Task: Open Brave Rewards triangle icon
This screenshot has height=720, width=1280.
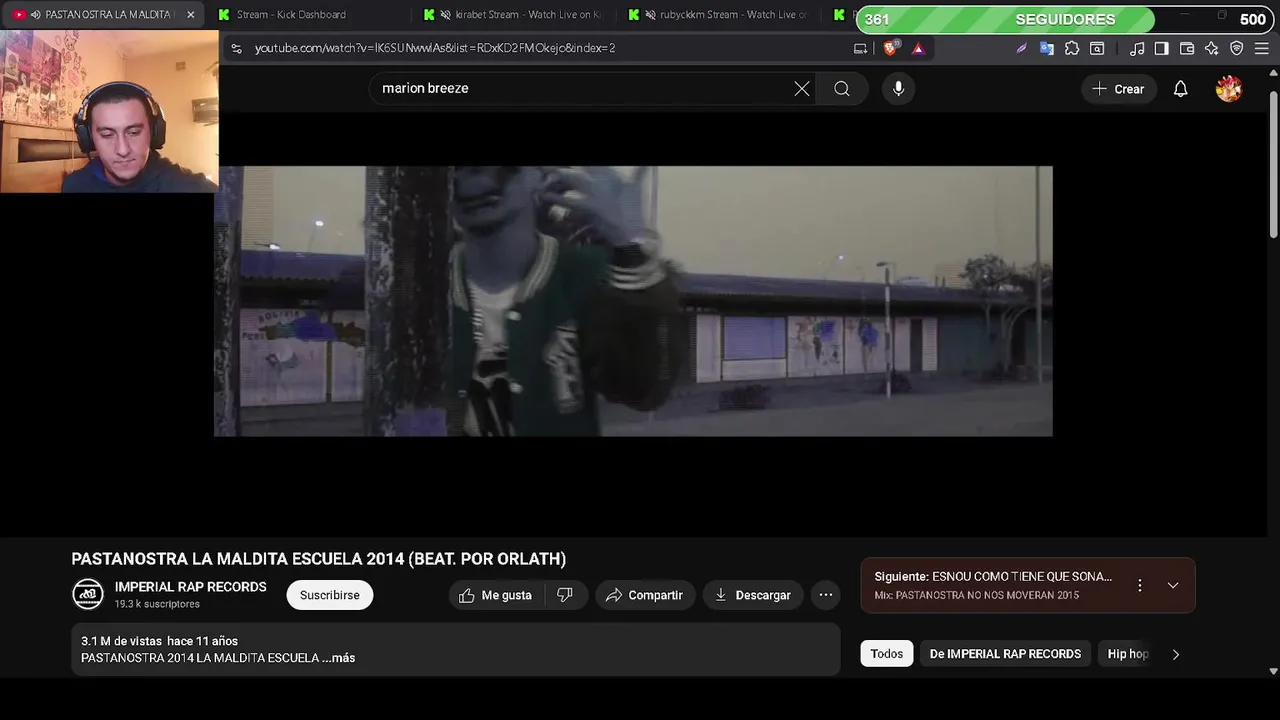Action: point(918,48)
